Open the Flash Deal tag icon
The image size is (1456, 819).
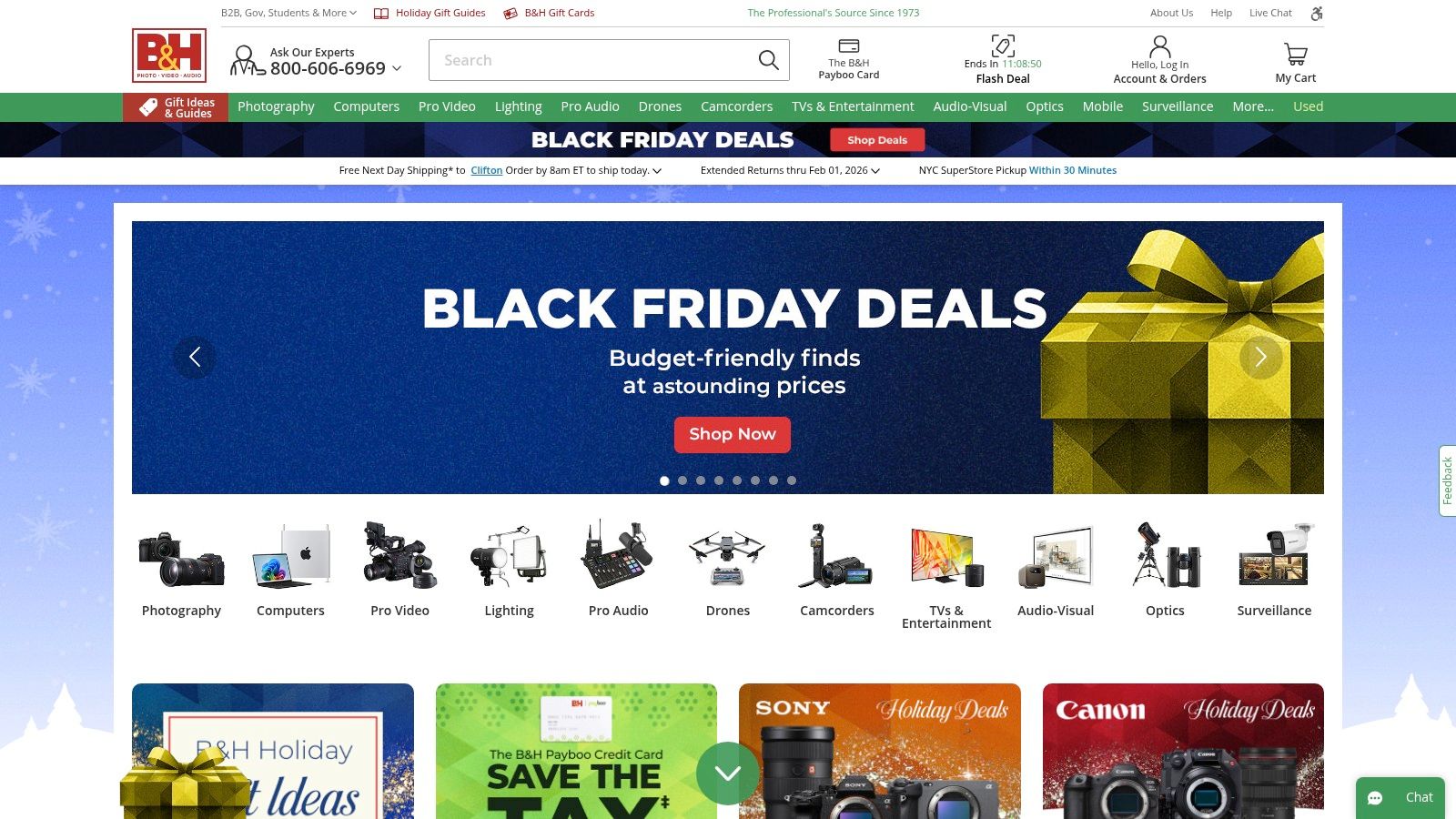[1003, 45]
